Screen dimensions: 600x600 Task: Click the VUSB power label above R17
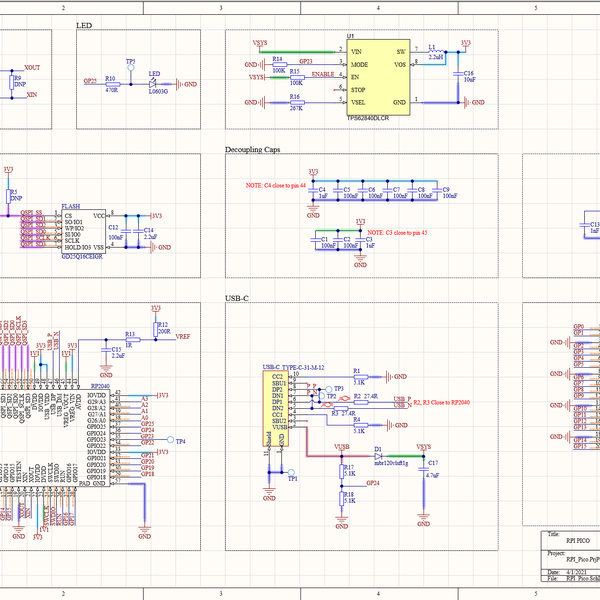tap(342, 447)
